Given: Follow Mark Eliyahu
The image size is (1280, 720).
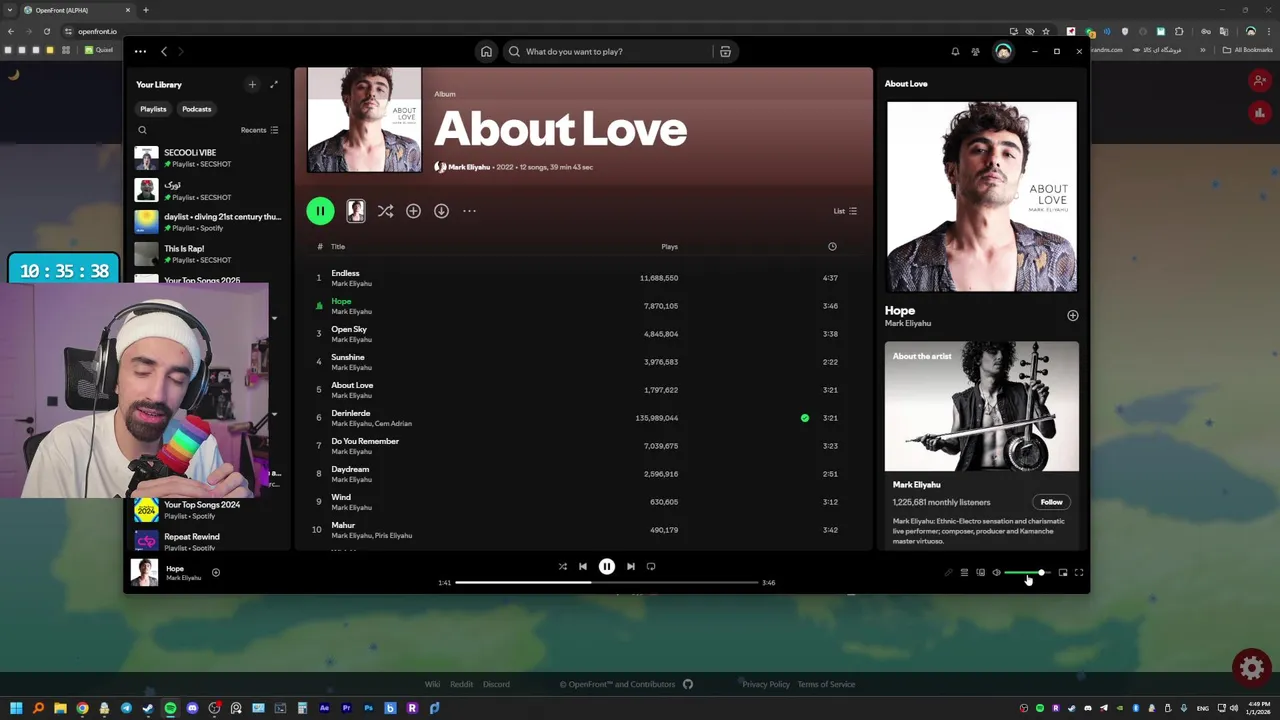Looking at the screenshot, I should [1051, 502].
